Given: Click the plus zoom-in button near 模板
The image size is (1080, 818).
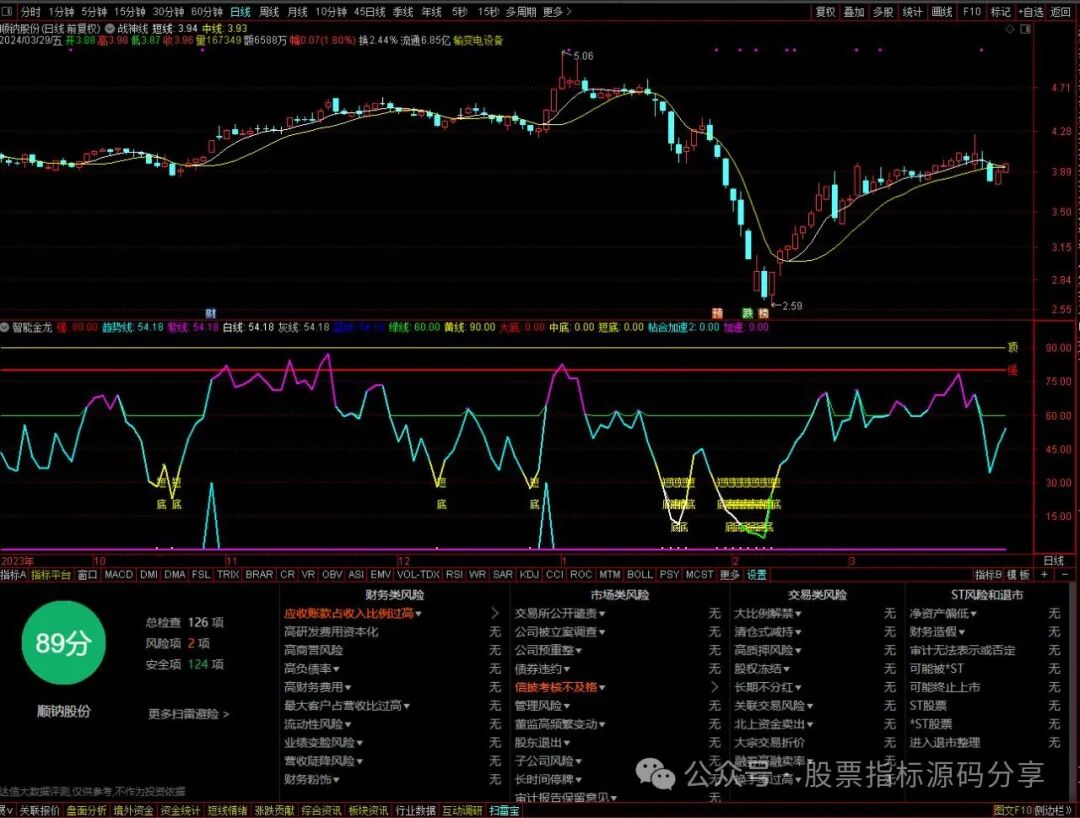Looking at the screenshot, I should [1045, 574].
